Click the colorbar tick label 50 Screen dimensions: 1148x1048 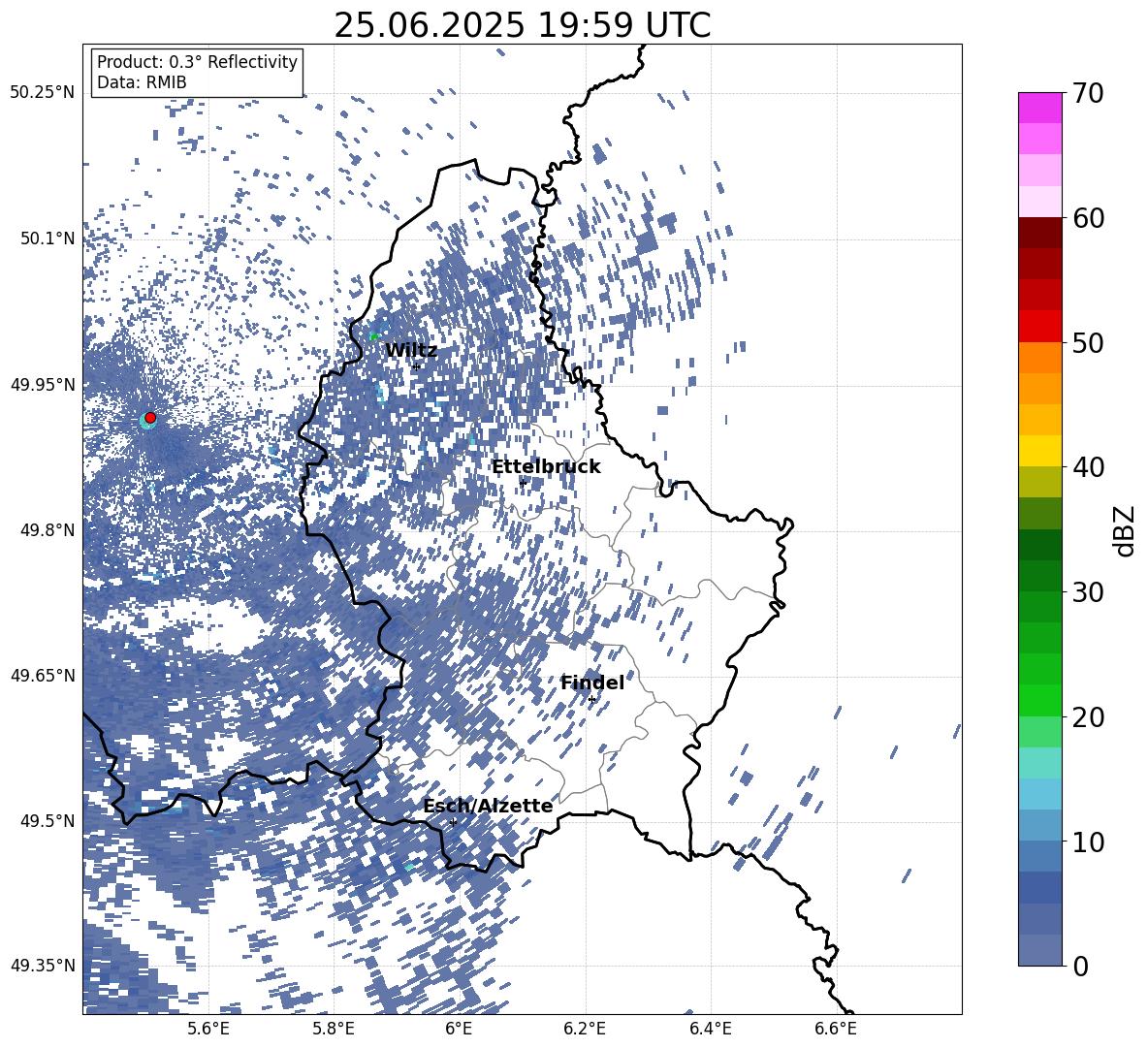click(1089, 342)
